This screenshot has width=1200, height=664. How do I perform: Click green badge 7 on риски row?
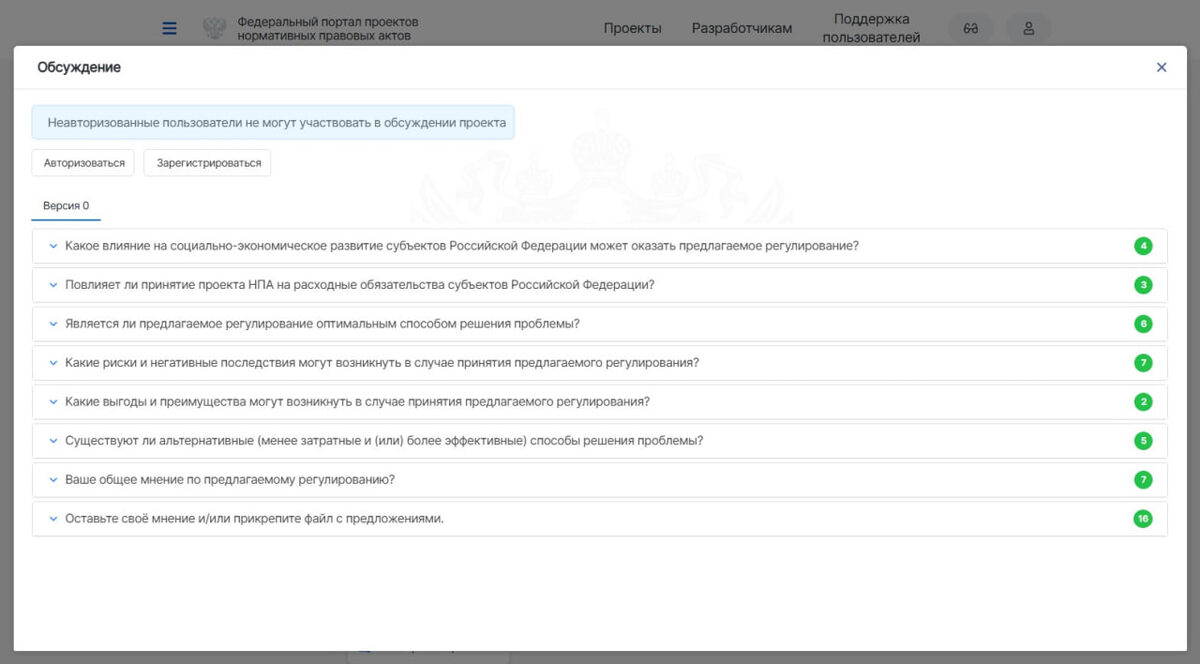(1143, 363)
